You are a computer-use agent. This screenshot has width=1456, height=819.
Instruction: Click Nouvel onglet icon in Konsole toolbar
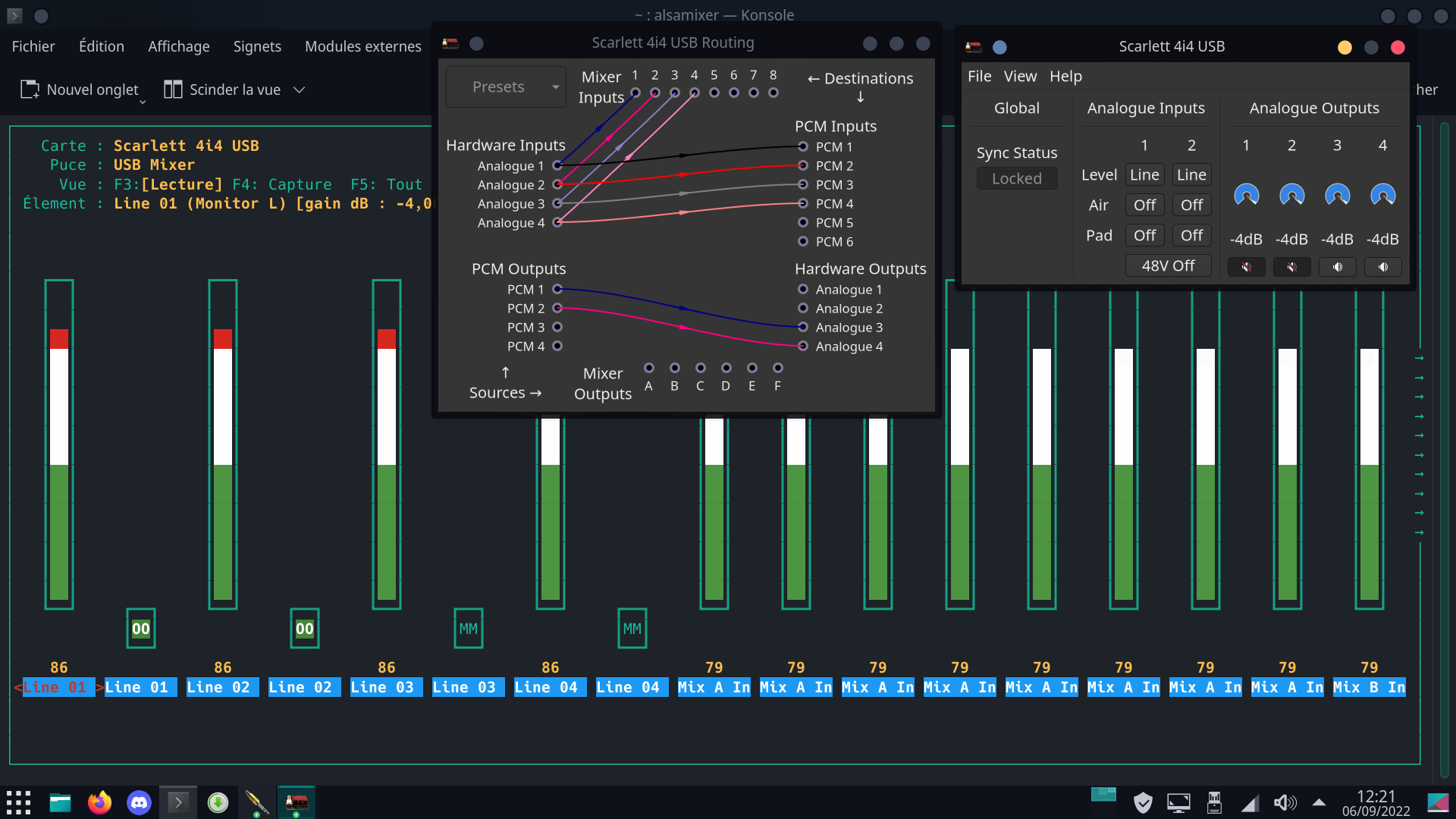click(30, 89)
